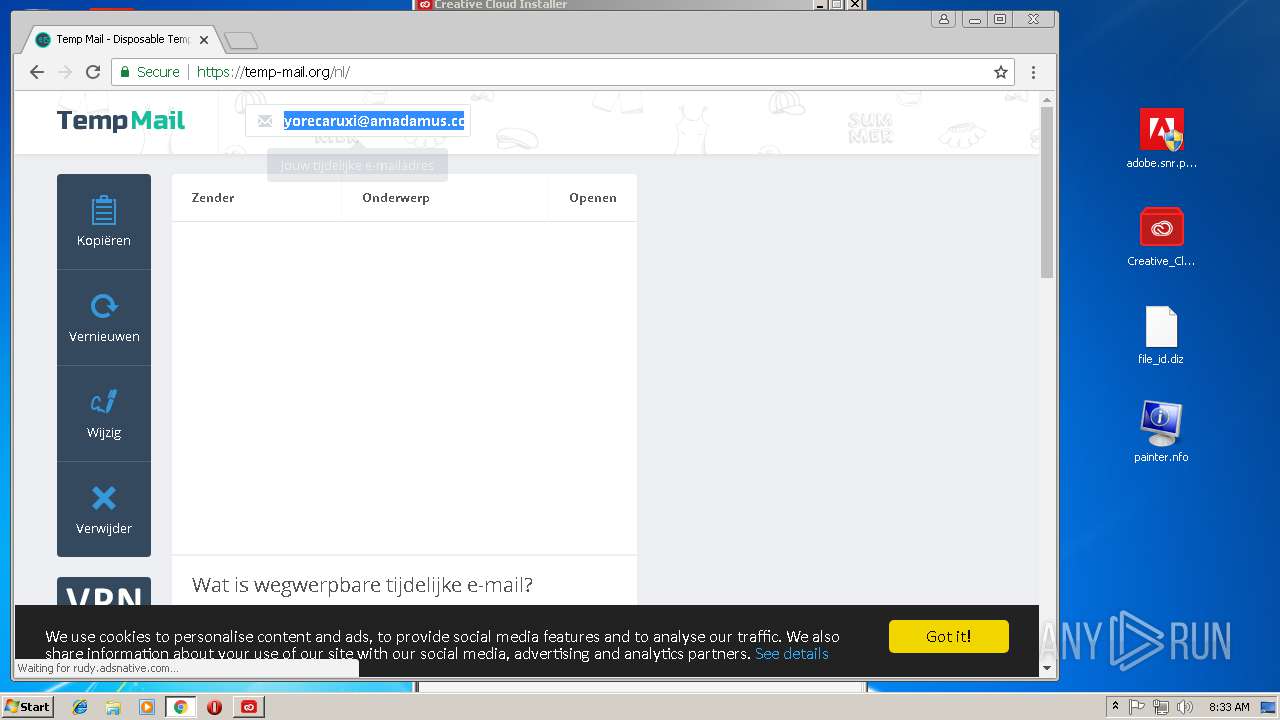
Task: Open media player from taskbar
Action: (x=147, y=707)
